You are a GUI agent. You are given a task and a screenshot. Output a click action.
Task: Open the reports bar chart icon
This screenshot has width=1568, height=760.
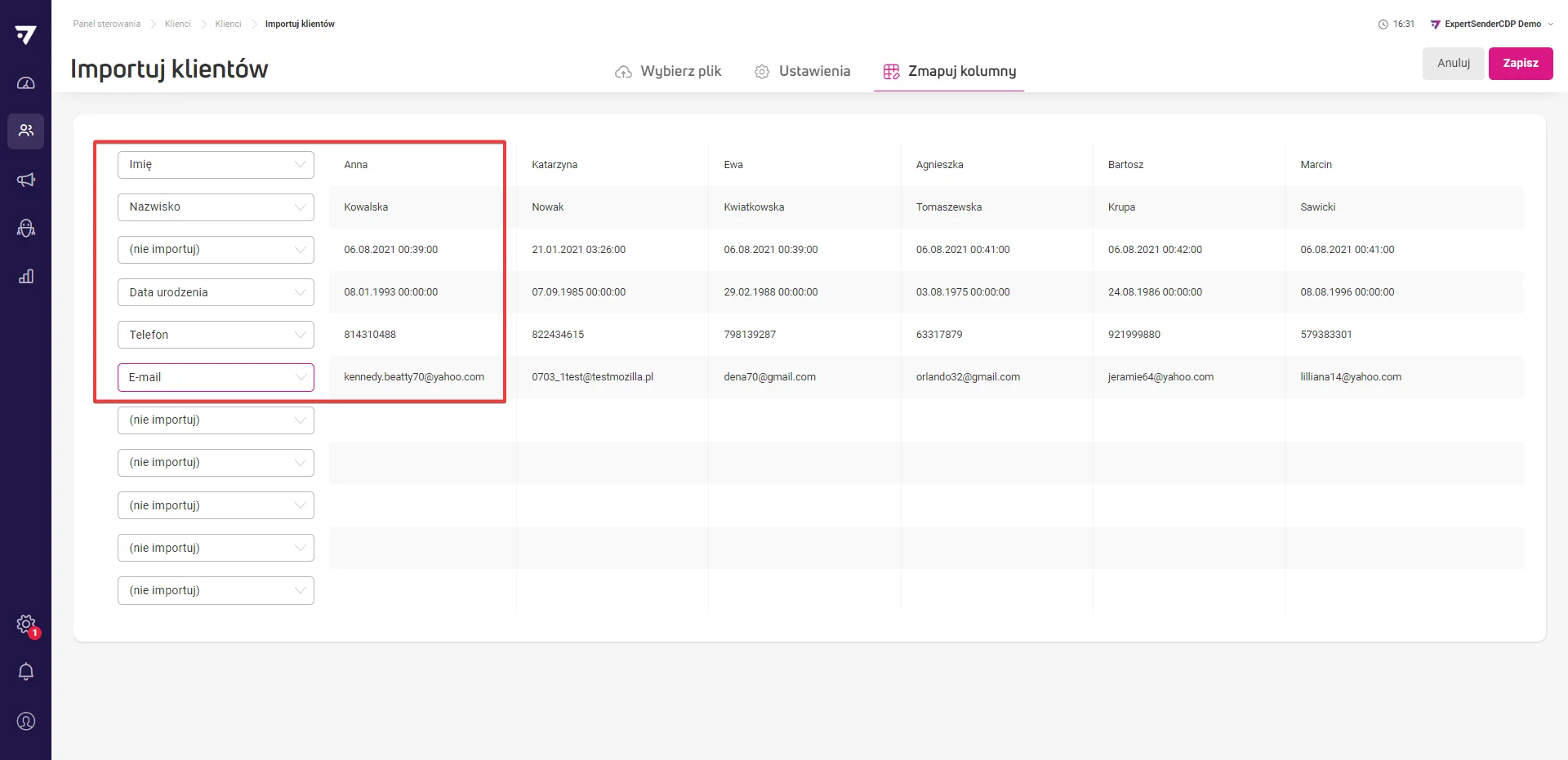click(x=26, y=276)
